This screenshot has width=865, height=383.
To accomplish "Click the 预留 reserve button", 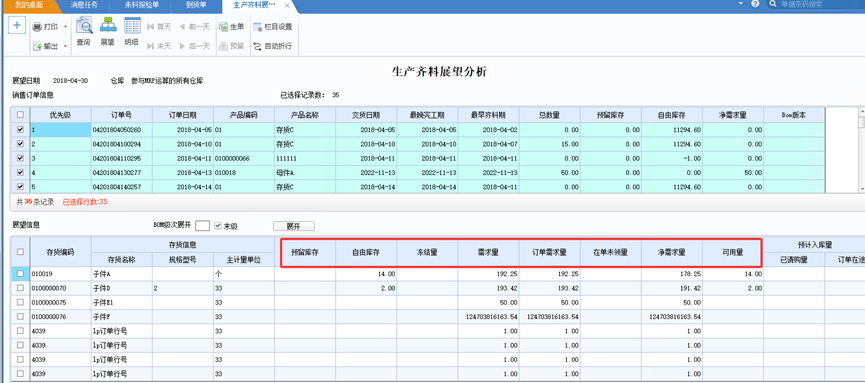I will 231,46.
